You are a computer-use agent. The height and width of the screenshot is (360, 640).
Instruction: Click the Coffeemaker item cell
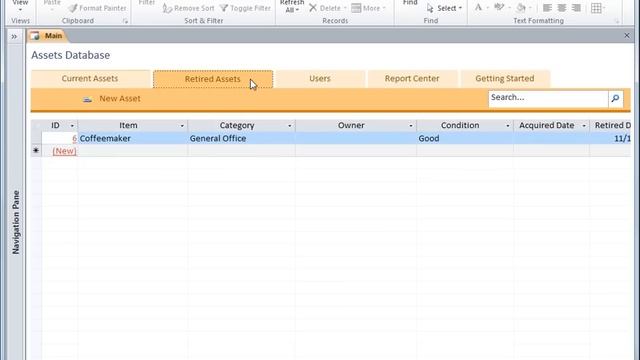click(x=133, y=138)
